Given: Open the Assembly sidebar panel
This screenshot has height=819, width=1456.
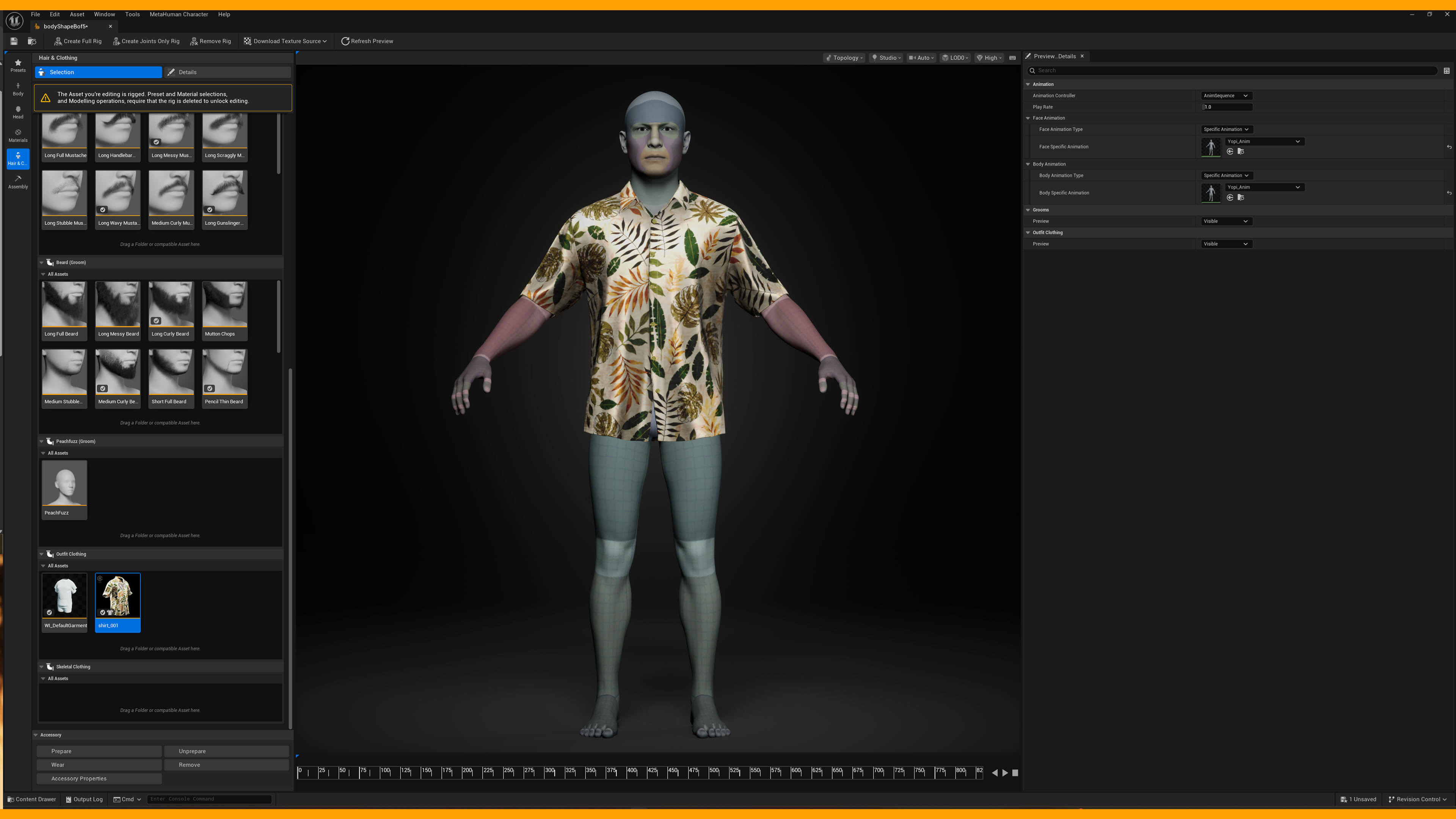Looking at the screenshot, I should 18,182.
